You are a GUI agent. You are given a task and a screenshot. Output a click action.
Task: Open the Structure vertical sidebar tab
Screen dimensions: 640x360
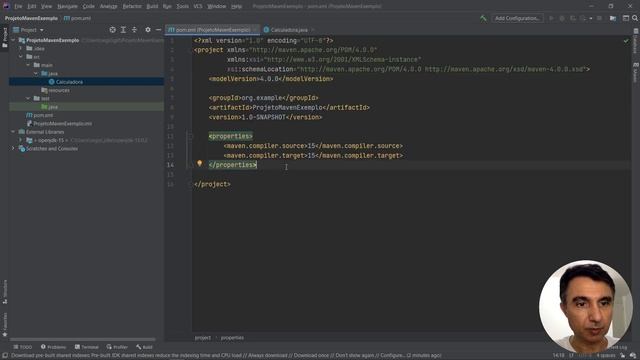click(x=5, y=292)
